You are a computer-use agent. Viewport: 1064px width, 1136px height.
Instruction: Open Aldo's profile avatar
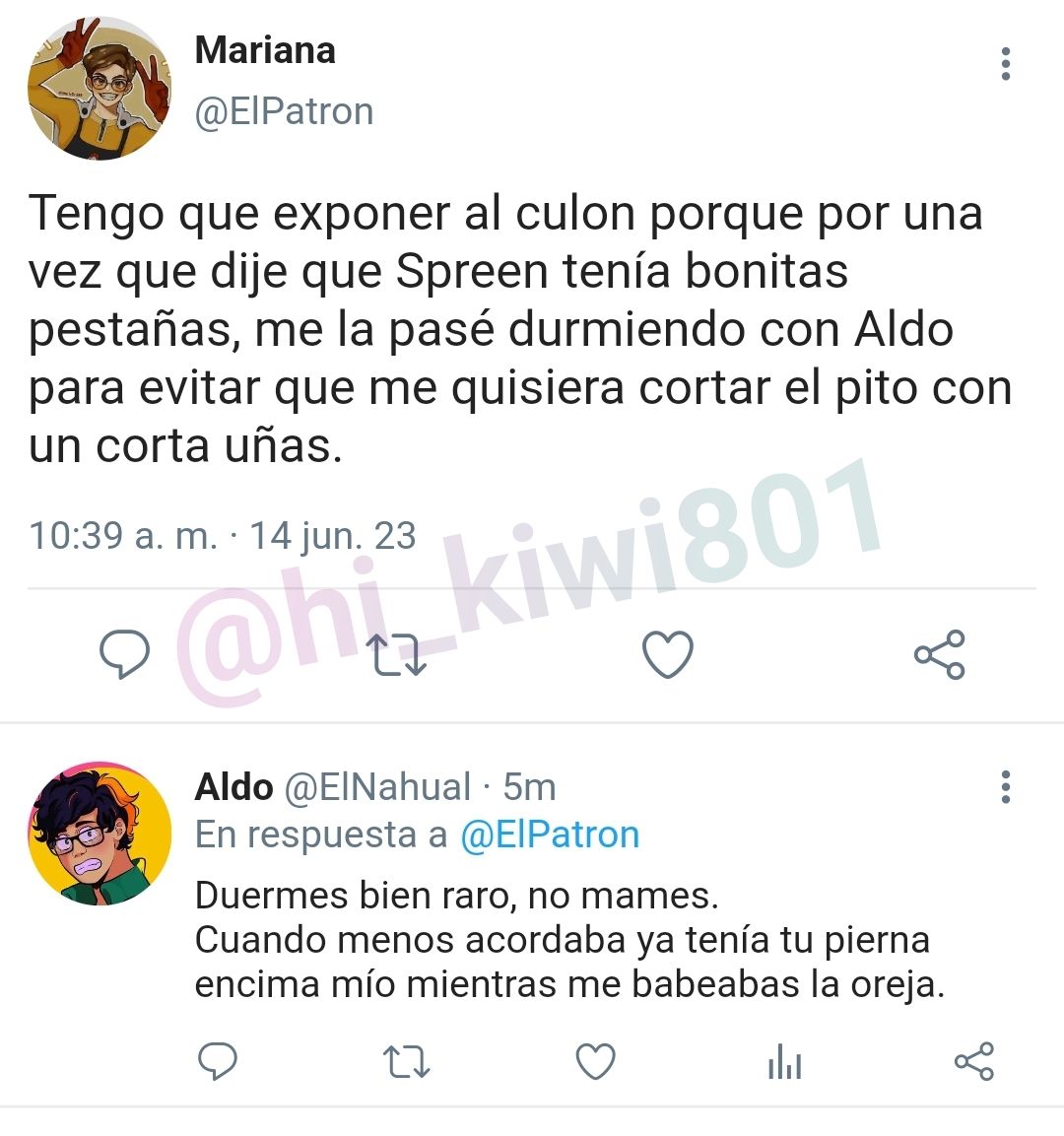pyautogui.click(x=100, y=834)
